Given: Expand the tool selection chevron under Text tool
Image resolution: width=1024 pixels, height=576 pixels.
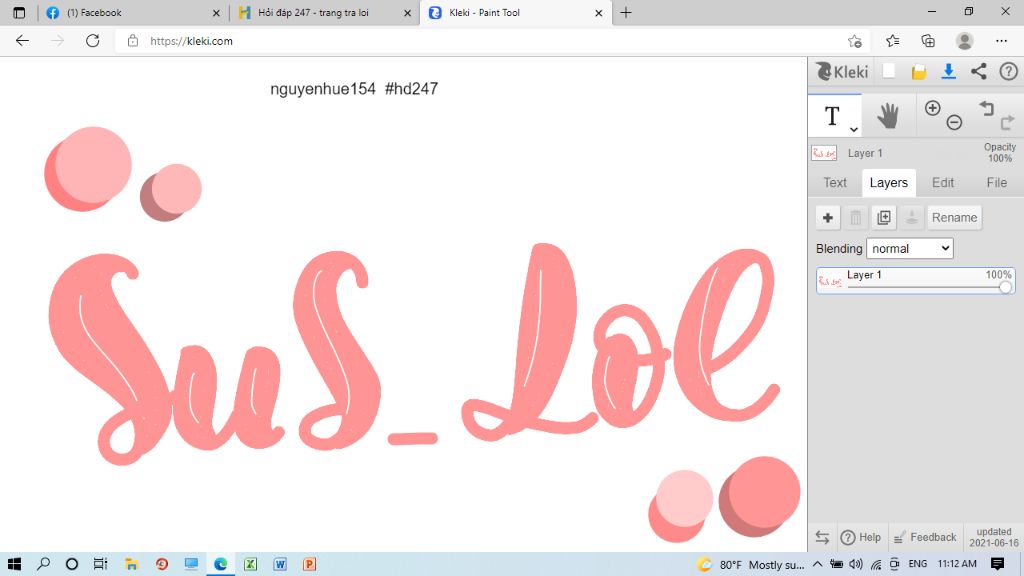Looking at the screenshot, I should (854, 129).
